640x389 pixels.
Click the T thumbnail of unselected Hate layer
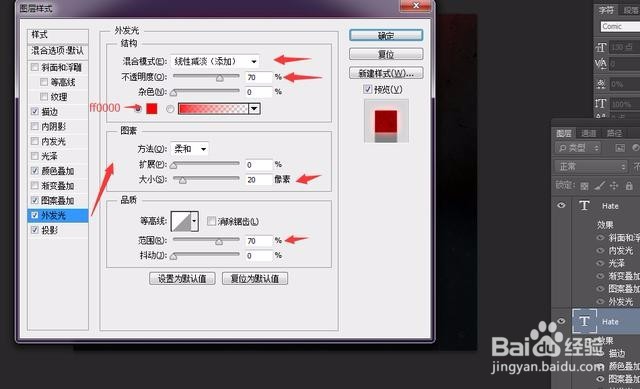pyautogui.click(x=584, y=205)
